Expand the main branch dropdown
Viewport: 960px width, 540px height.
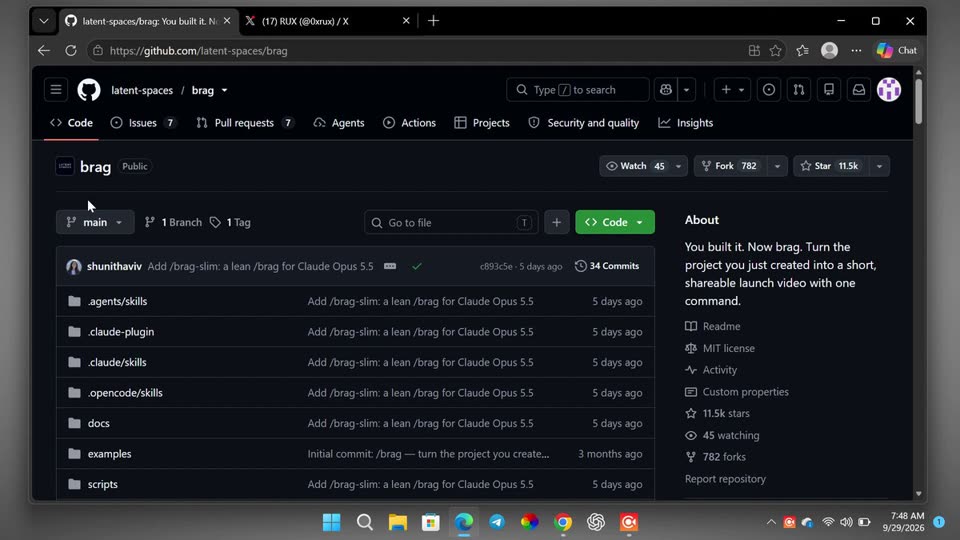point(95,222)
